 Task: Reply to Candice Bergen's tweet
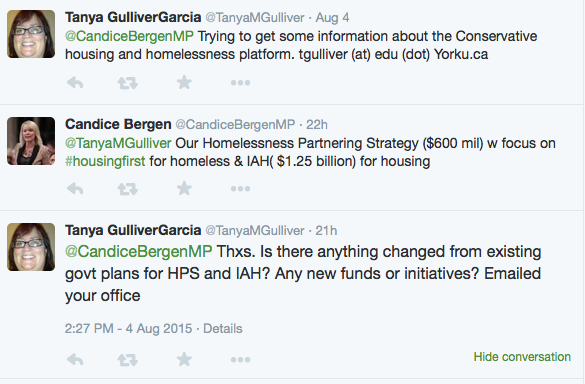[75, 188]
